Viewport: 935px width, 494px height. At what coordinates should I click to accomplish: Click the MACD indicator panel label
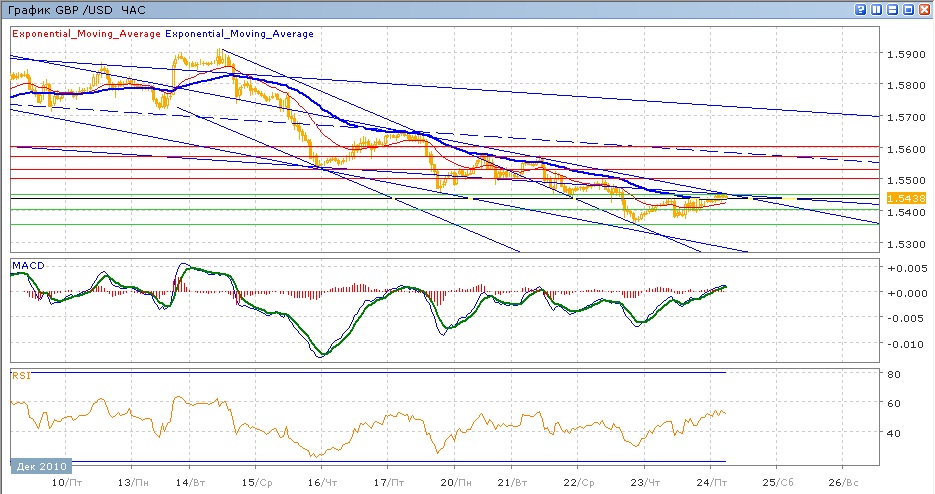click(x=25, y=265)
